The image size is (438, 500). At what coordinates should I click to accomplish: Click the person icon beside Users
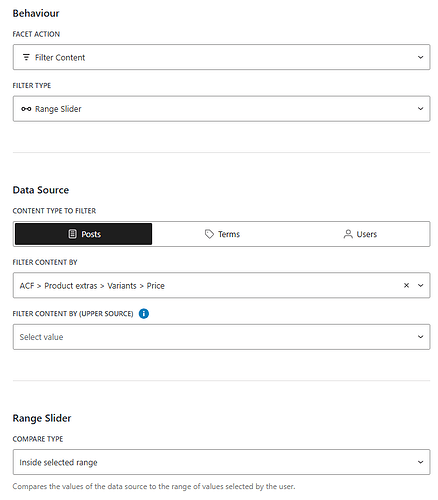coord(348,234)
